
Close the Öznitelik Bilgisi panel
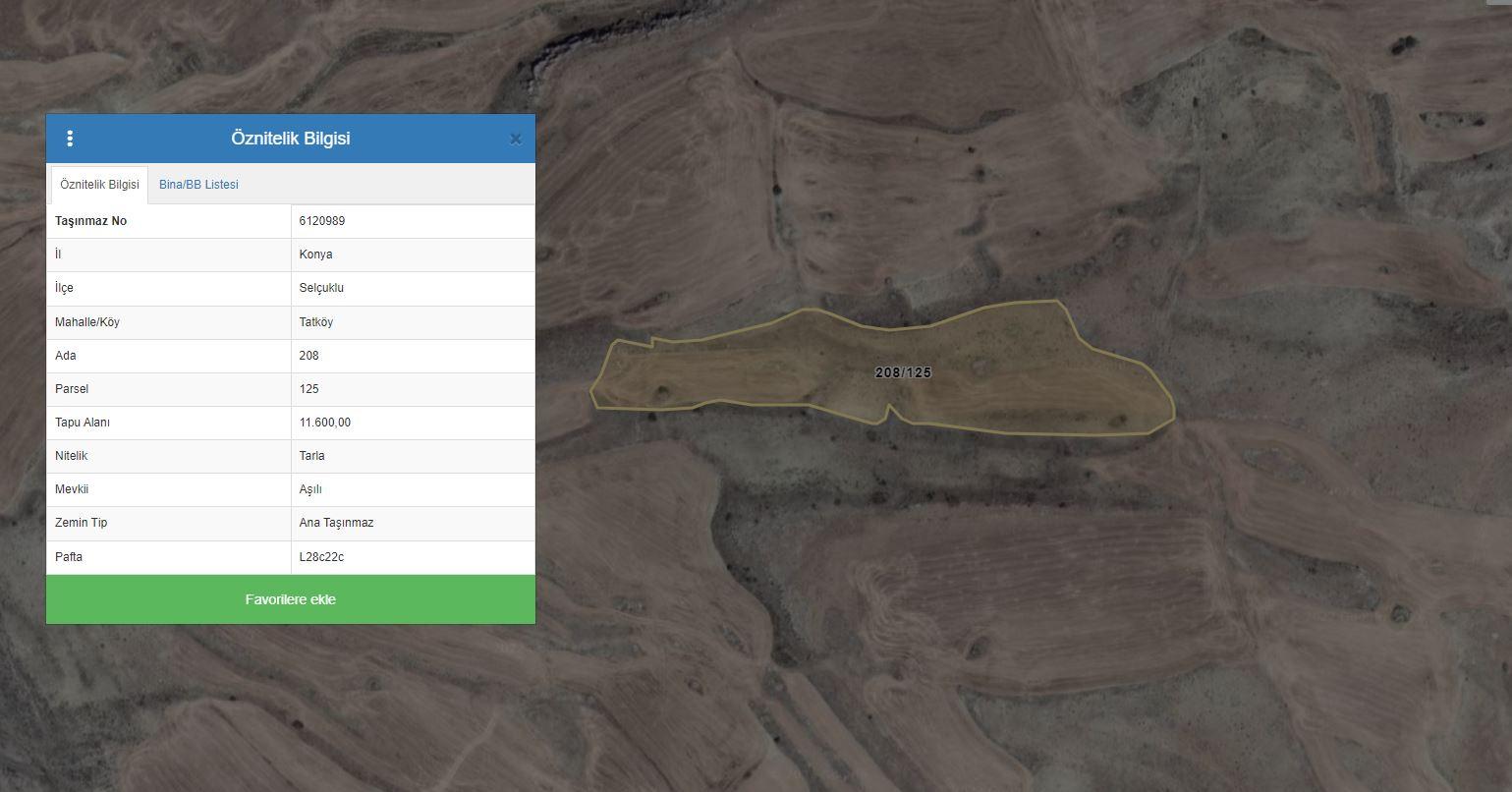(516, 140)
